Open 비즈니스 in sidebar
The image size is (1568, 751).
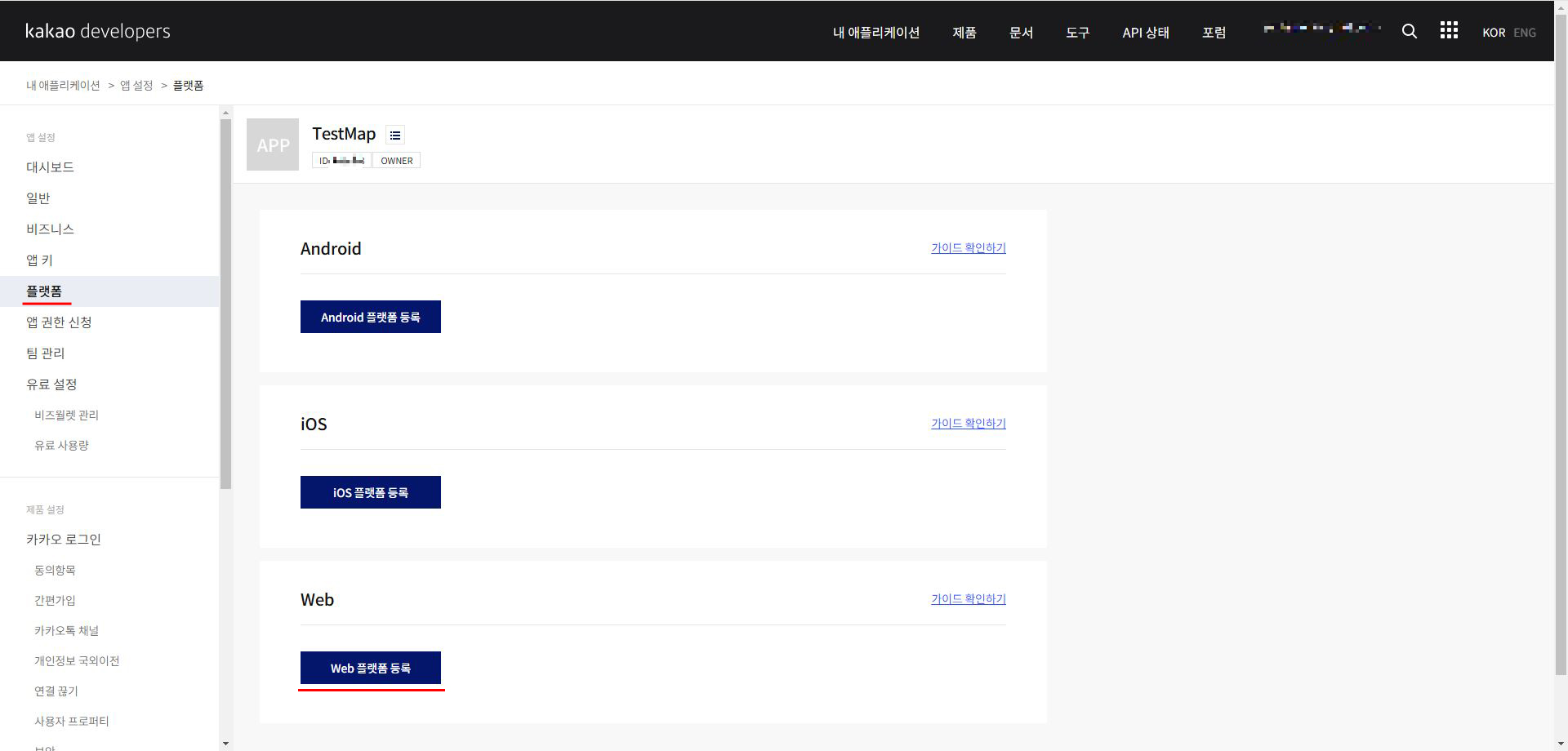click(x=50, y=229)
